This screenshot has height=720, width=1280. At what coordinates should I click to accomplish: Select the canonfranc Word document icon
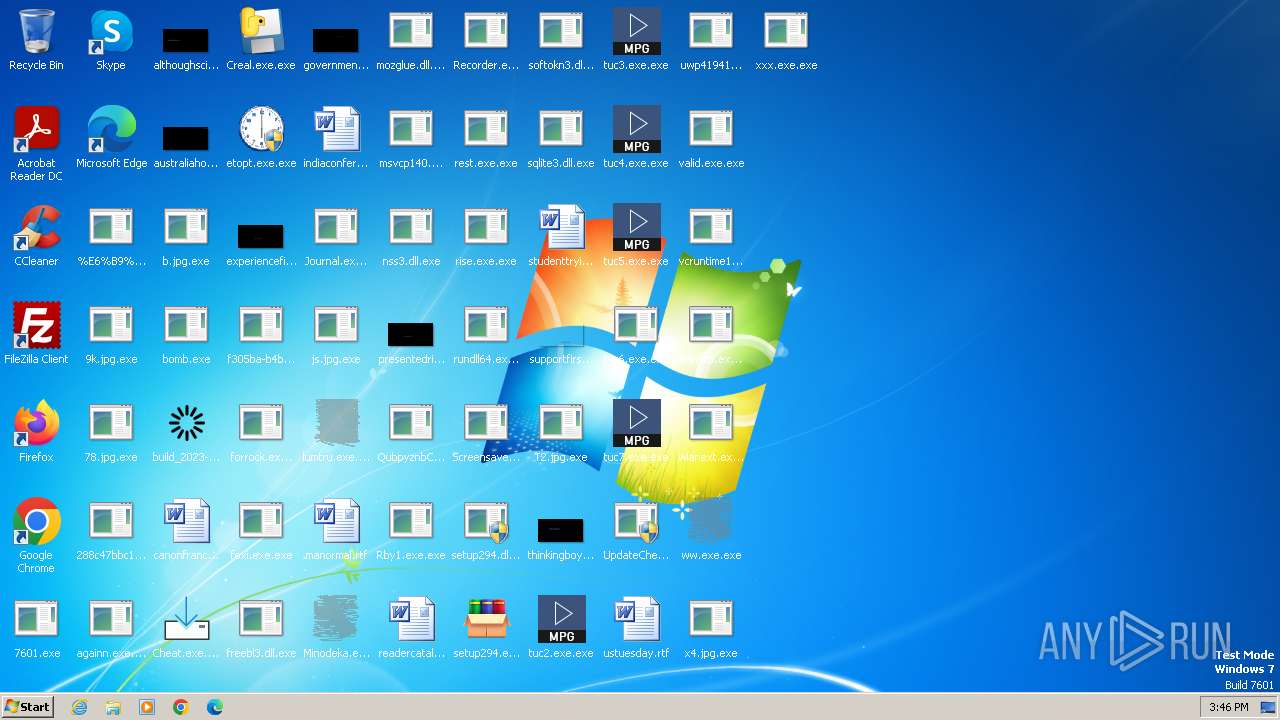pyautogui.click(x=186, y=522)
